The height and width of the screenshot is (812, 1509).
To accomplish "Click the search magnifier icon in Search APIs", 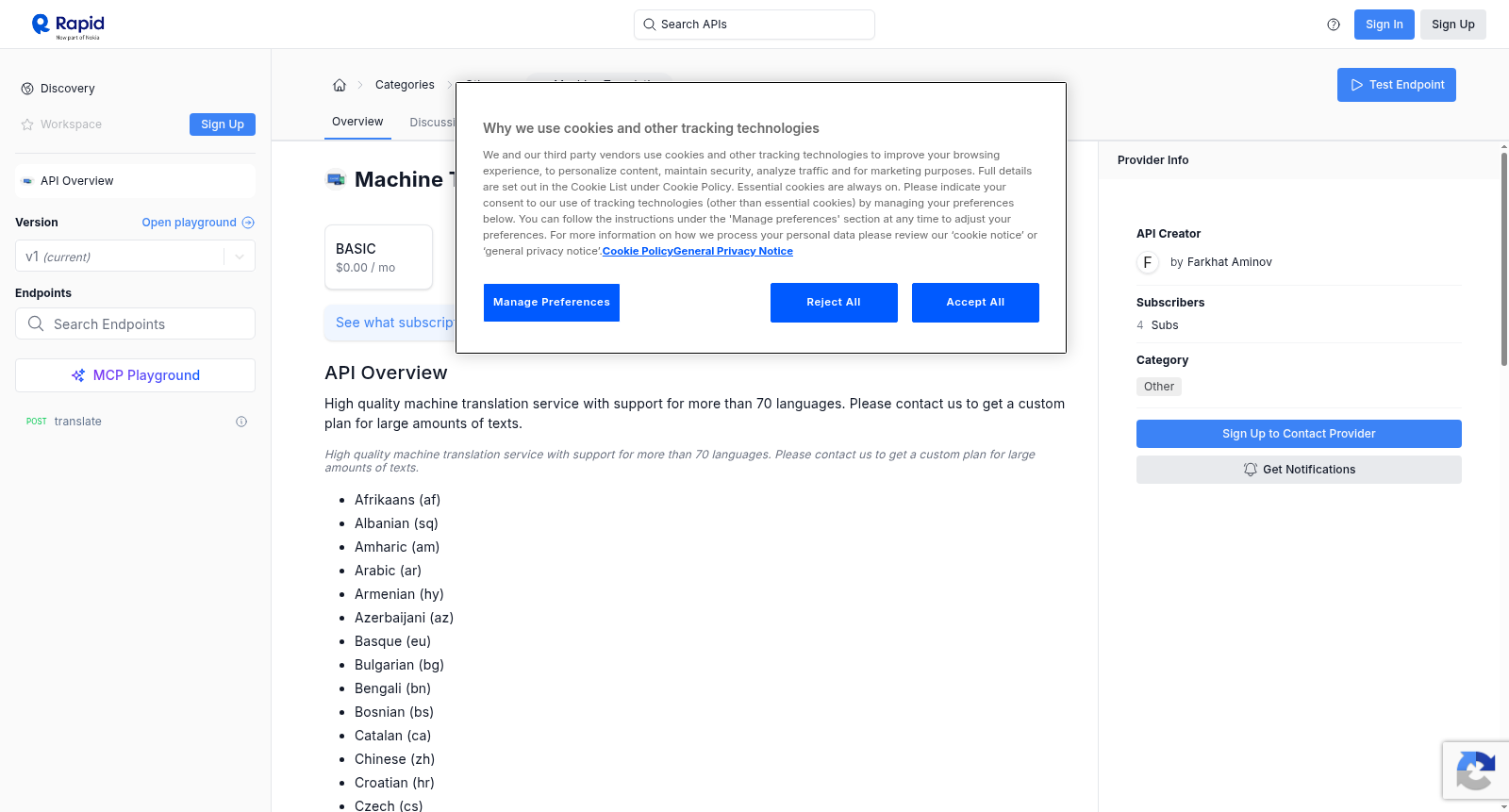I will 649,25.
